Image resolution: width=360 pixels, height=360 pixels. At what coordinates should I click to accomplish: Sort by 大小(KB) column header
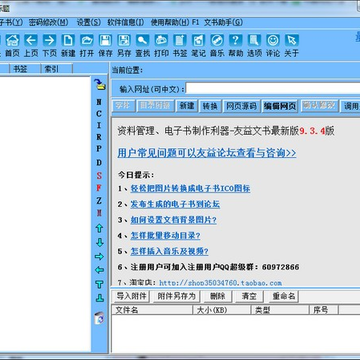tap(222, 310)
